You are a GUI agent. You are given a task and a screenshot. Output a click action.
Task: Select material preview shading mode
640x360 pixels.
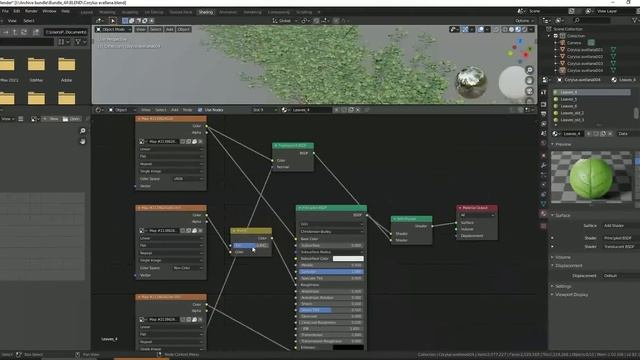[518, 29]
